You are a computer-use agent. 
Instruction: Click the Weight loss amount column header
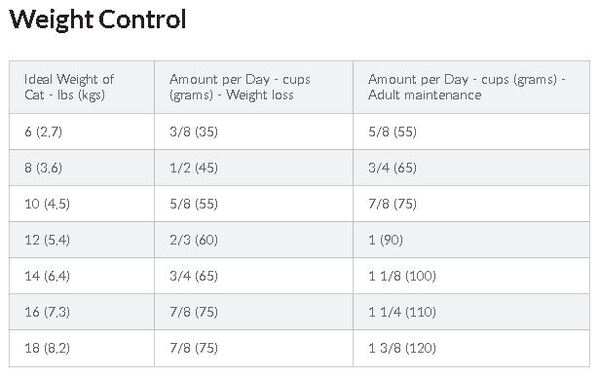254,87
